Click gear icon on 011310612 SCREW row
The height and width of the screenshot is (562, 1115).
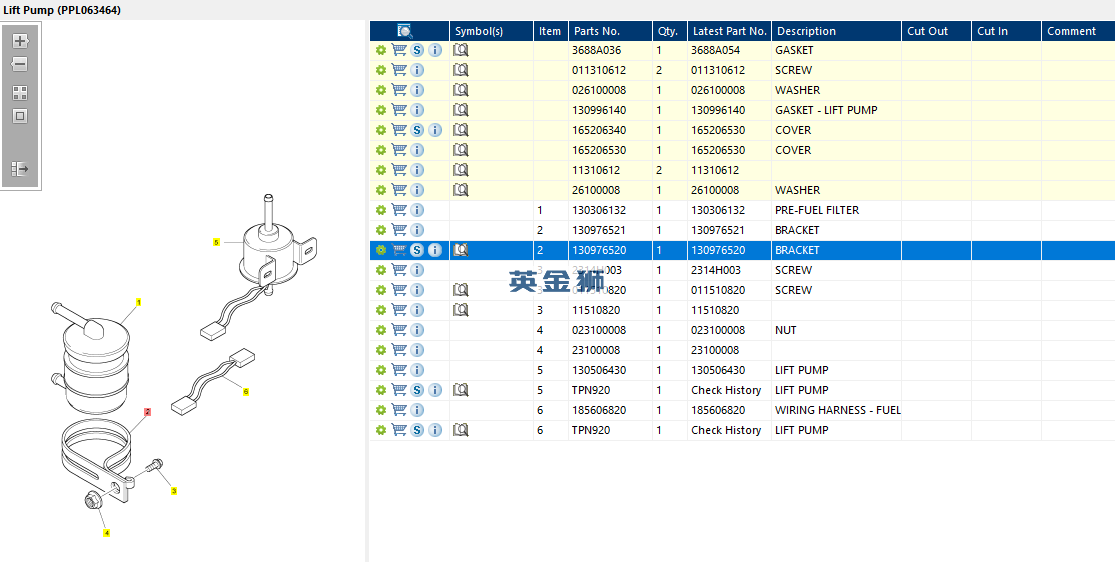(380, 70)
